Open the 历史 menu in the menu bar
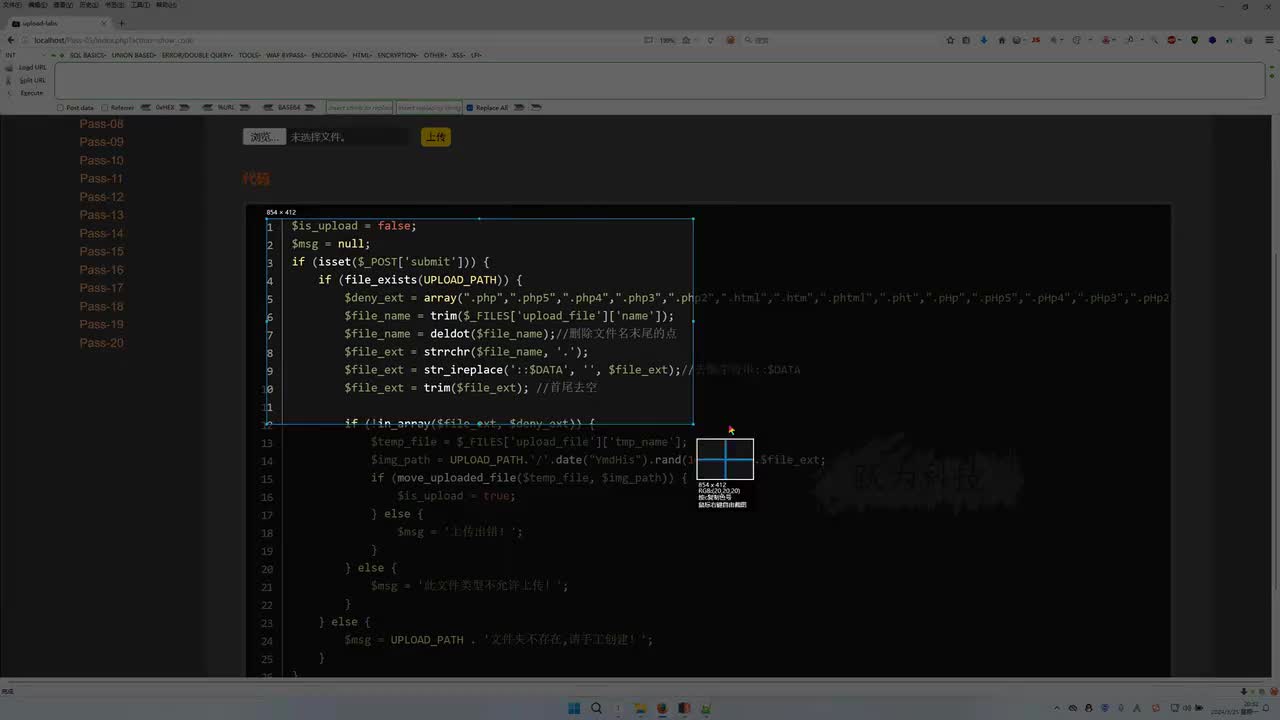This screenshot has width=1280, height=720. 89,5
